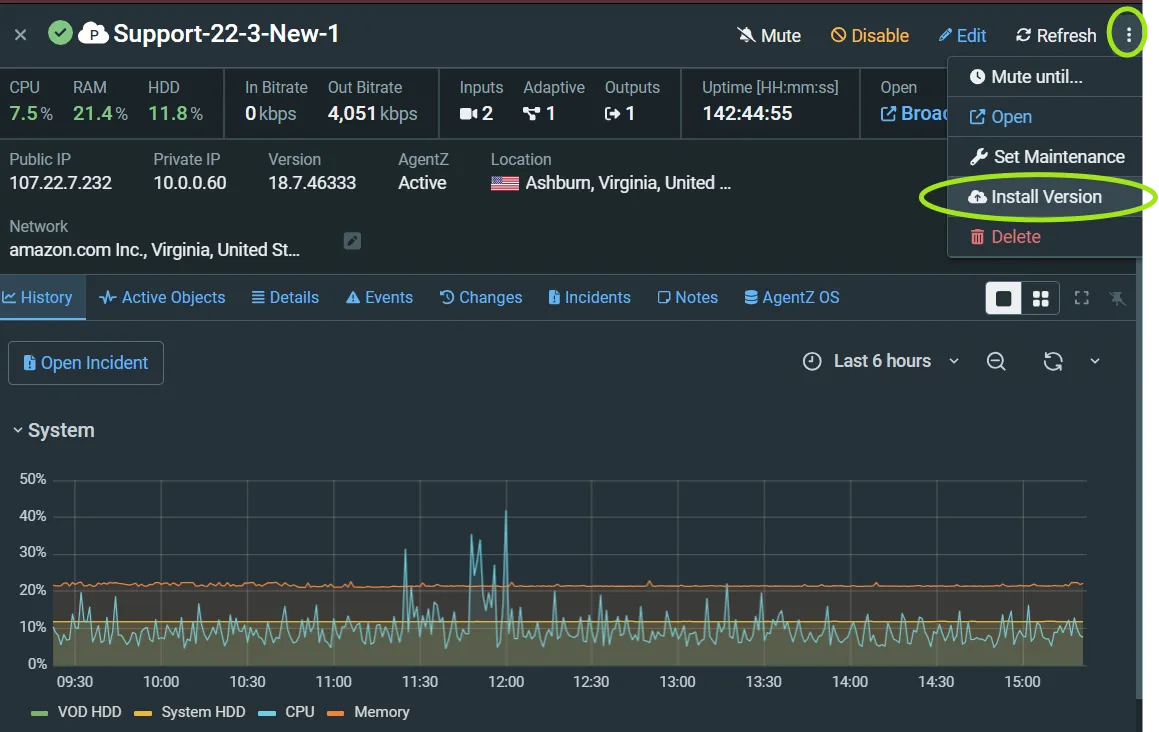Mute the Support-22-3-New-1 broadcaster
1159x732 pixels.
(769, 35)
